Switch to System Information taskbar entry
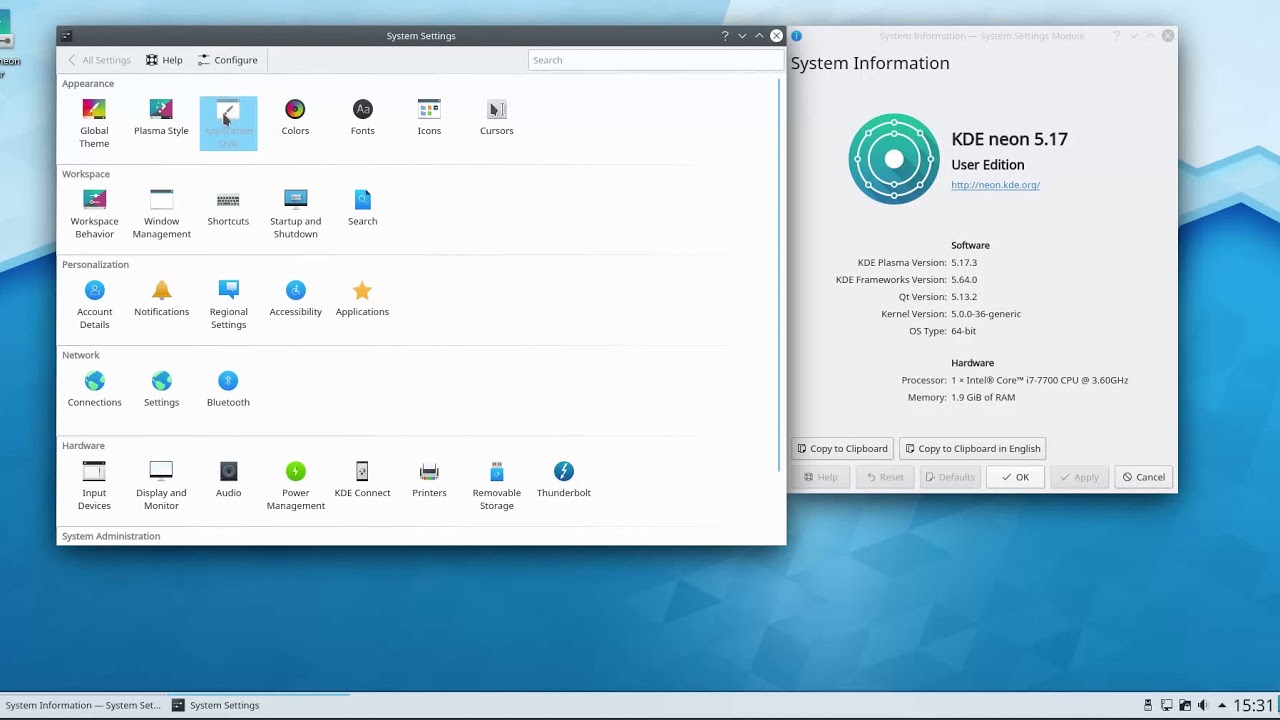 point(82,705)
